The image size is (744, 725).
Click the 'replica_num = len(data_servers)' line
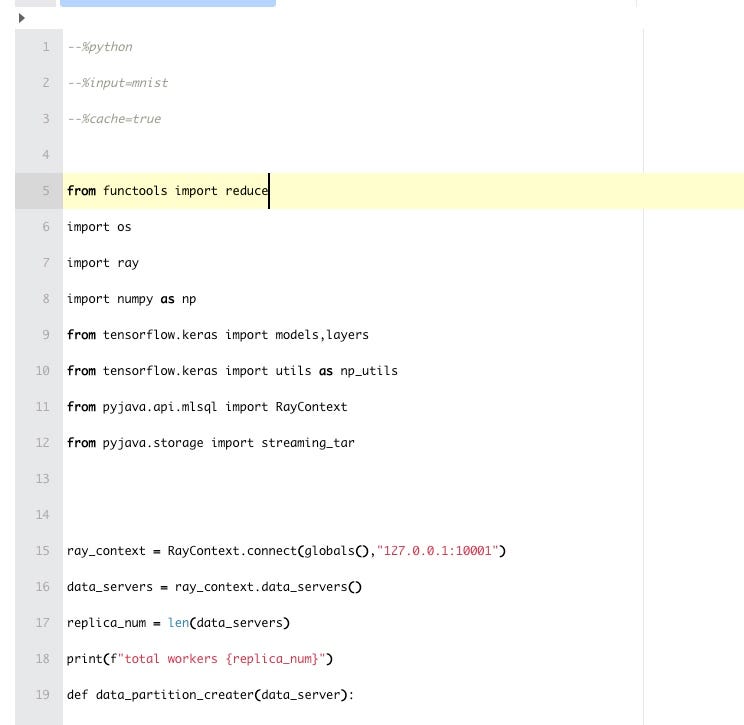tap(178, 623)
